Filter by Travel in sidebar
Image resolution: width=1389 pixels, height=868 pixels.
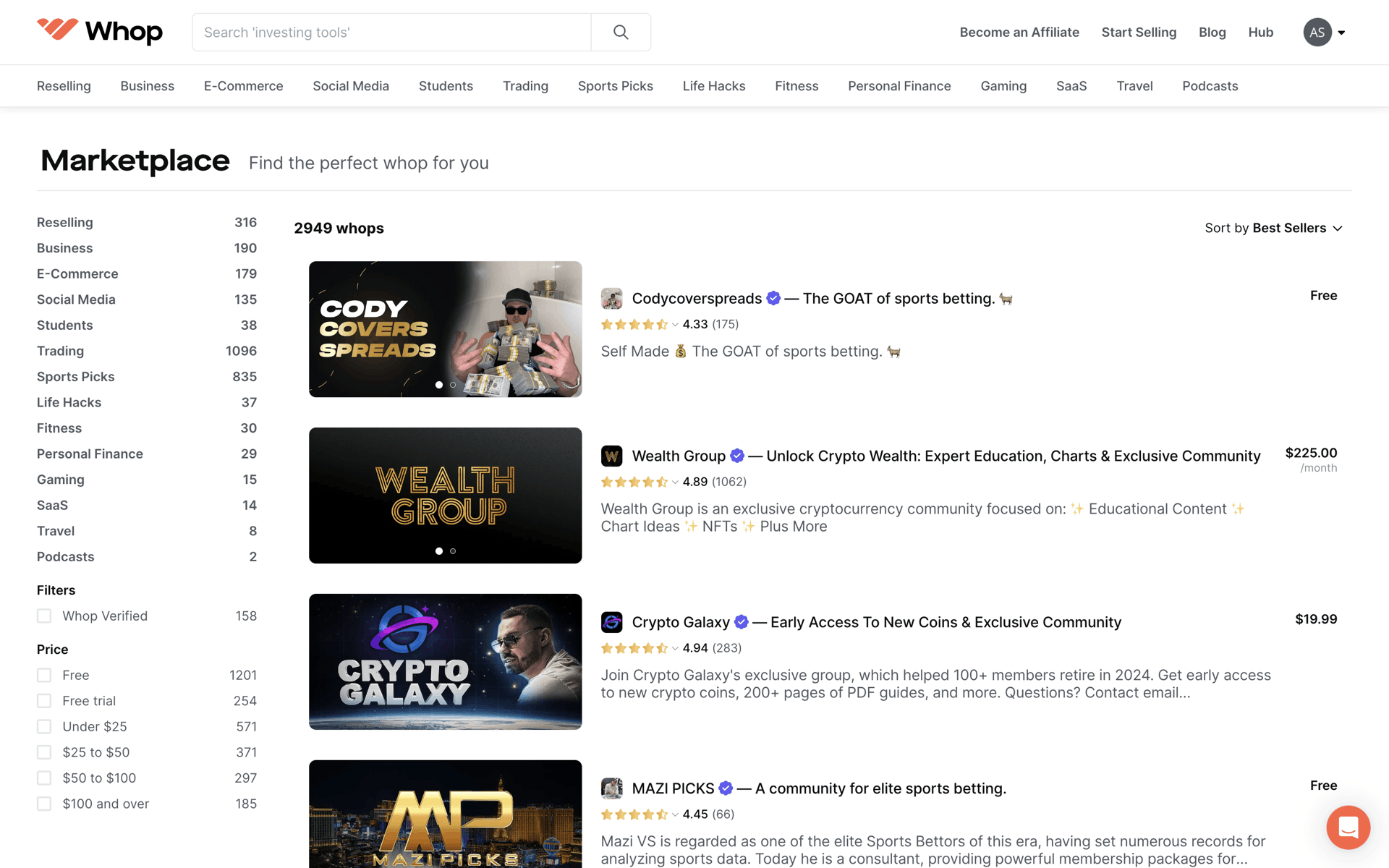pos(147,531)
